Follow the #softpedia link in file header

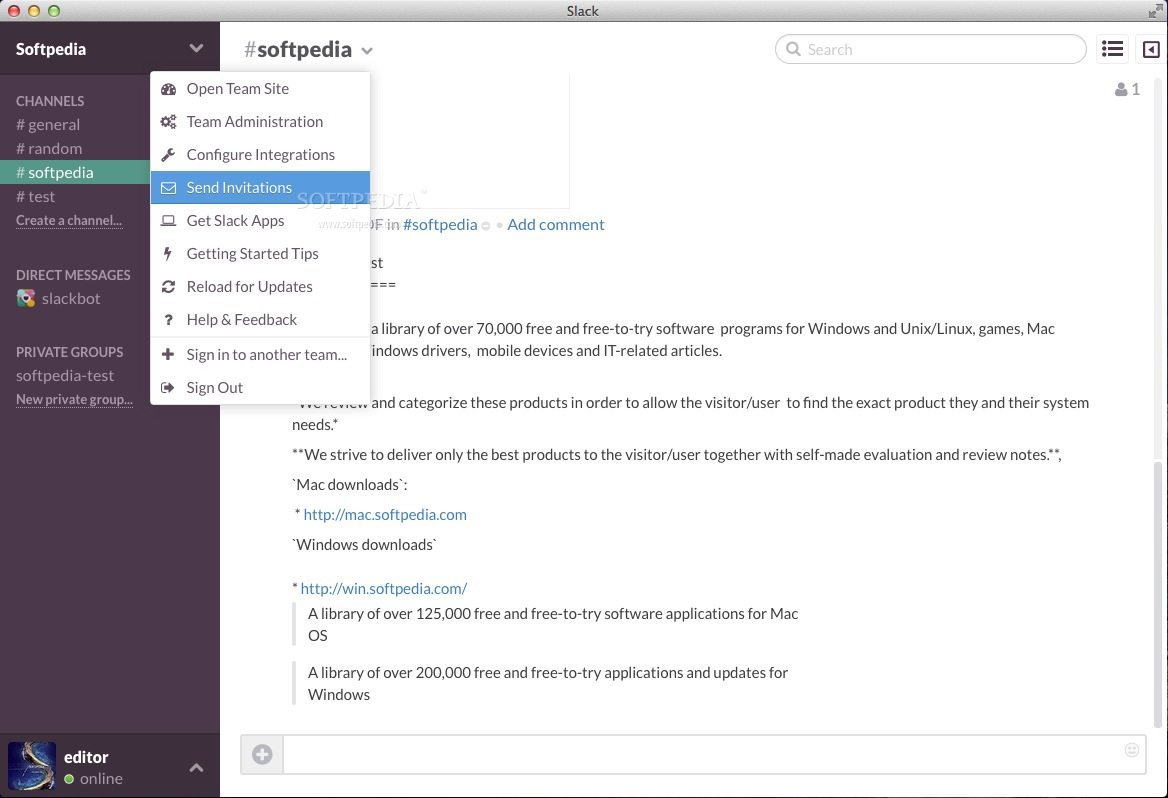pos(440,224)
